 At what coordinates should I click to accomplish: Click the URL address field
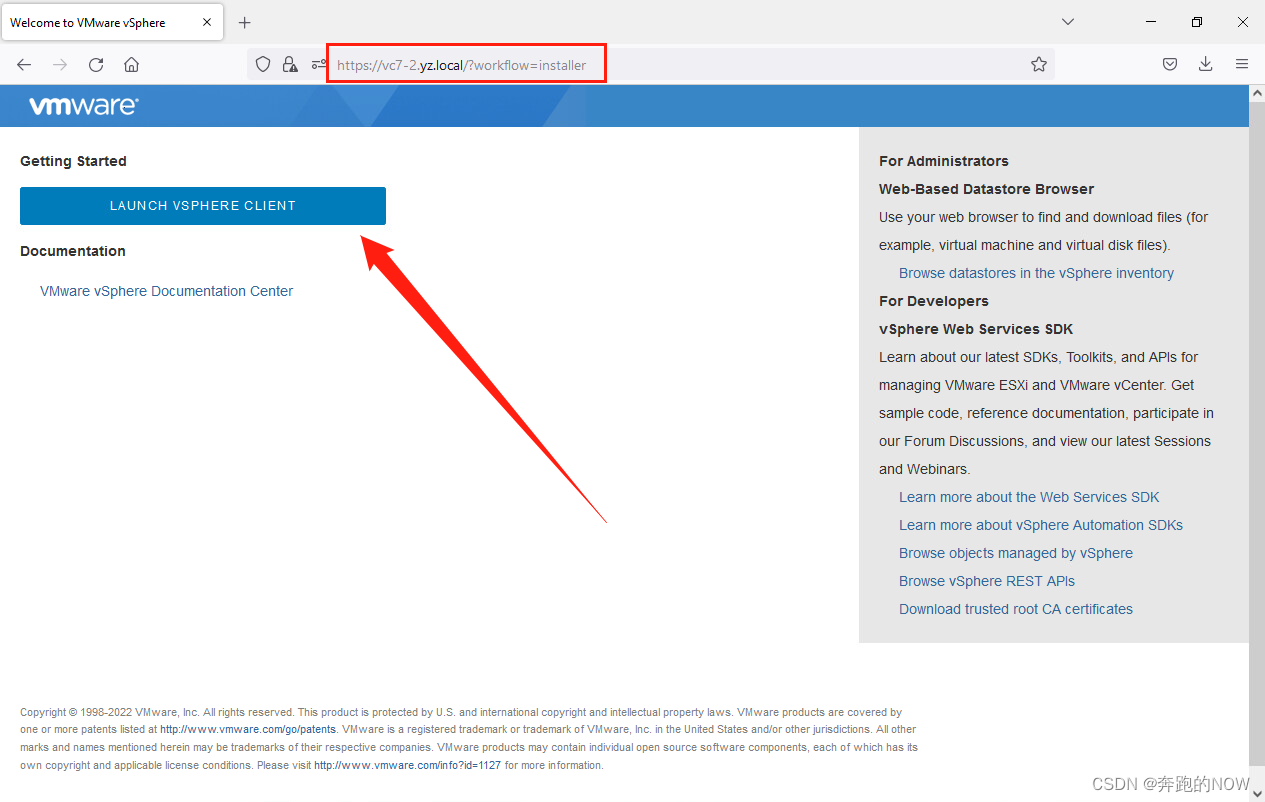point(650,64)
